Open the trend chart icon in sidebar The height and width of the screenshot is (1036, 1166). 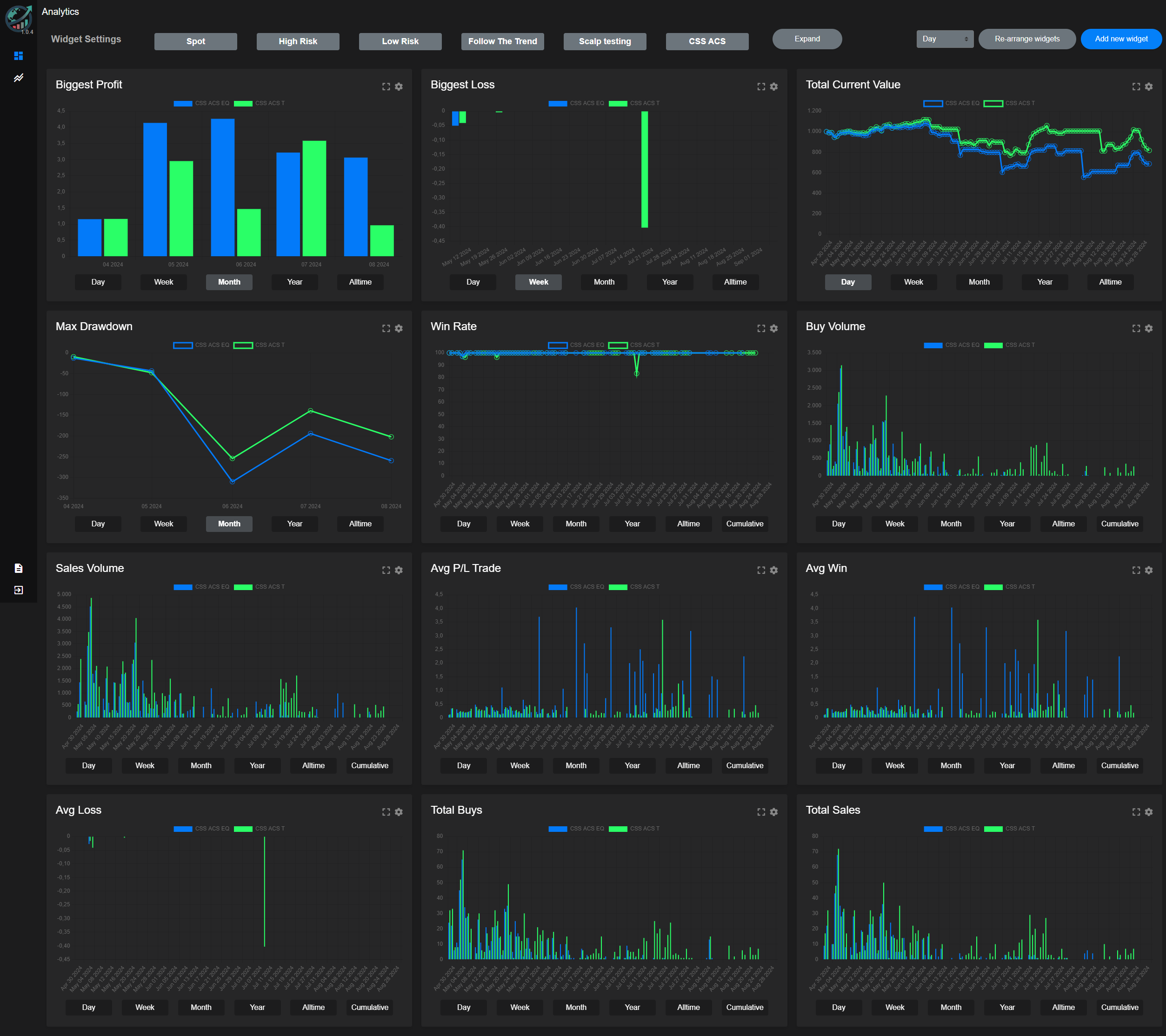(18, 78)
